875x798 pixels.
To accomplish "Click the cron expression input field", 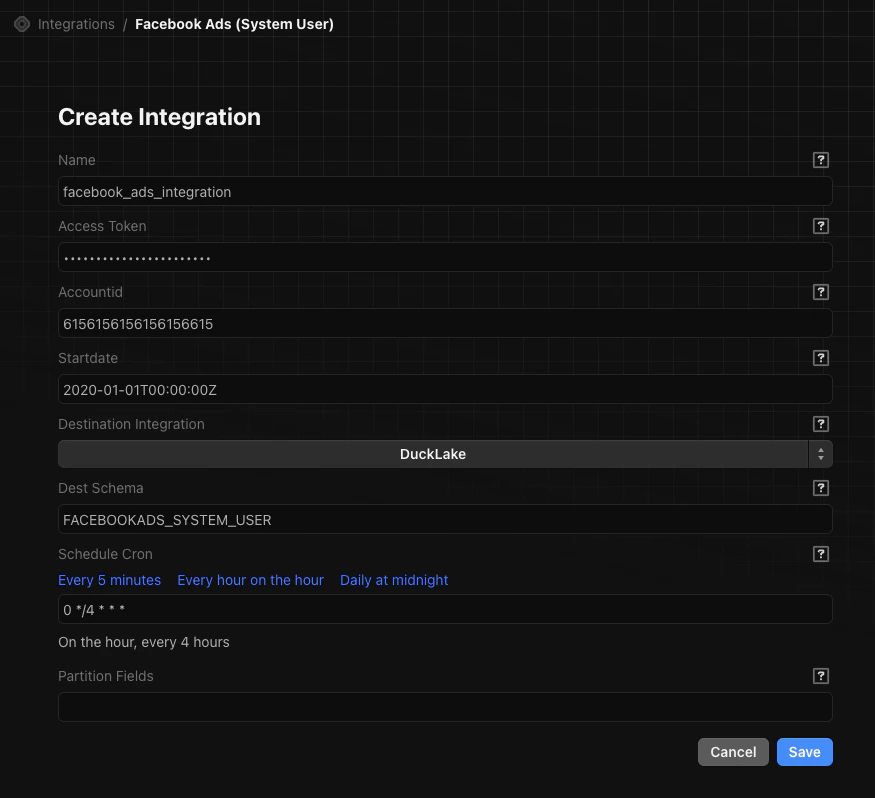I will coord(445,610).
